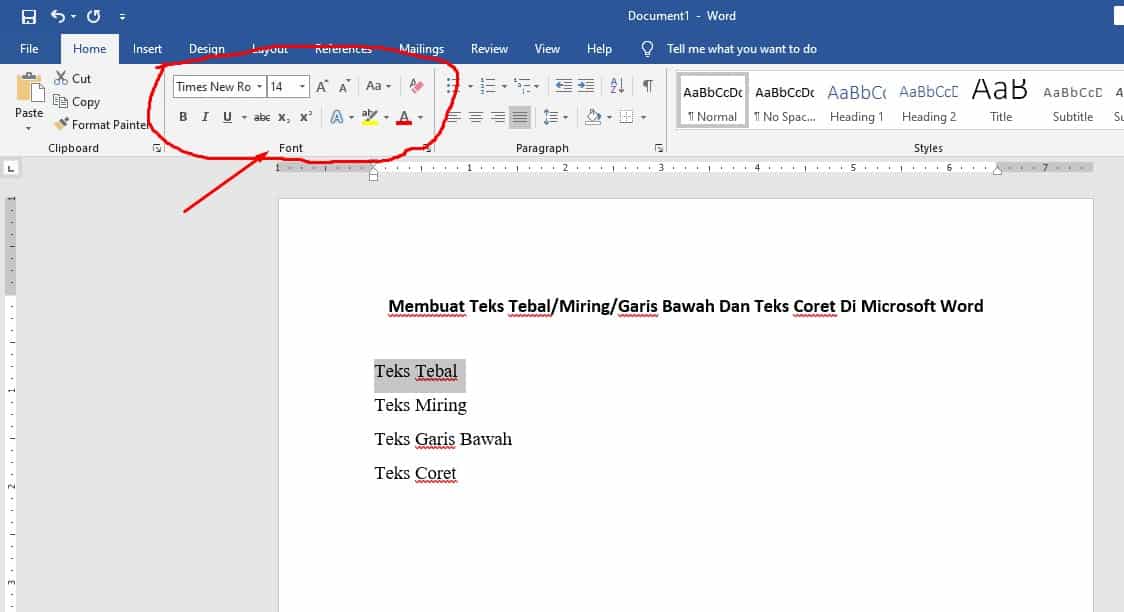Open the font name dropdown
Viewport: 1124px width, 612px height.
(259, 87)
